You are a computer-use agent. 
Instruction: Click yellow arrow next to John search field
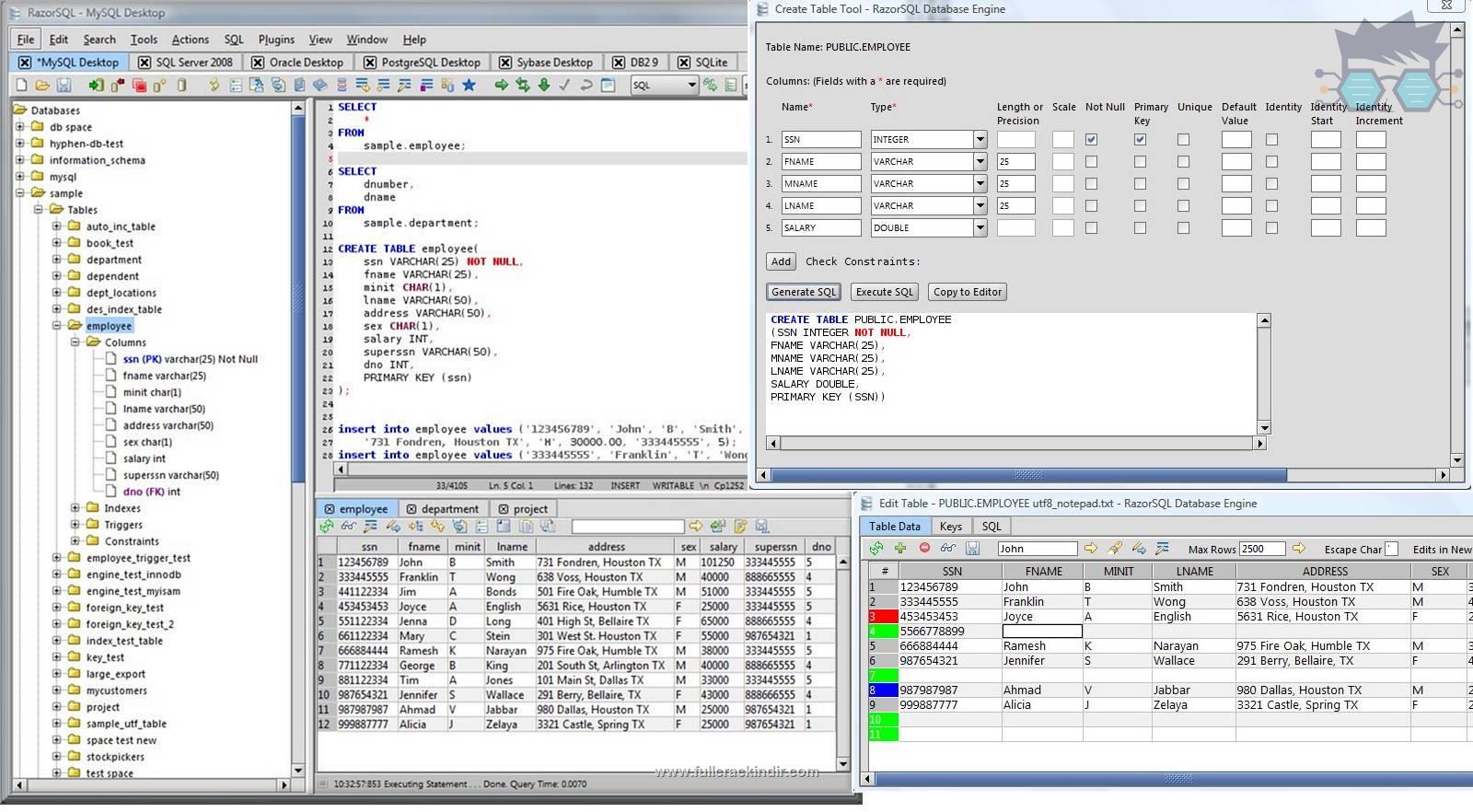pos(1091,548)
